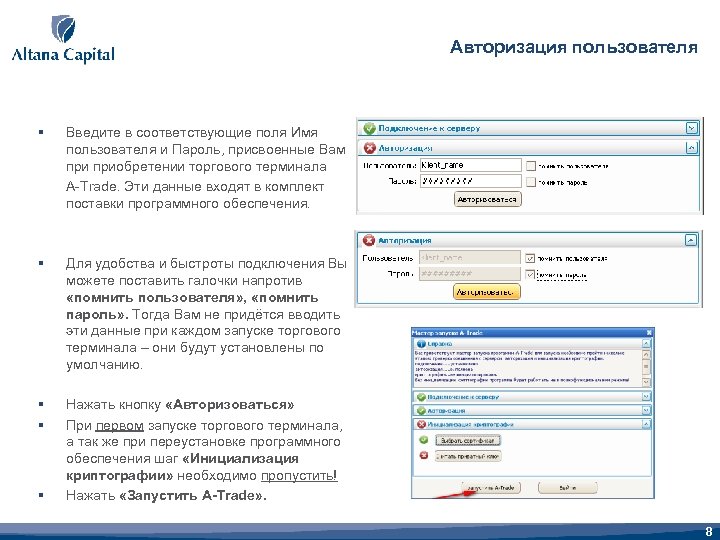Click 'Справка' header text in wizard

point(440,343)
